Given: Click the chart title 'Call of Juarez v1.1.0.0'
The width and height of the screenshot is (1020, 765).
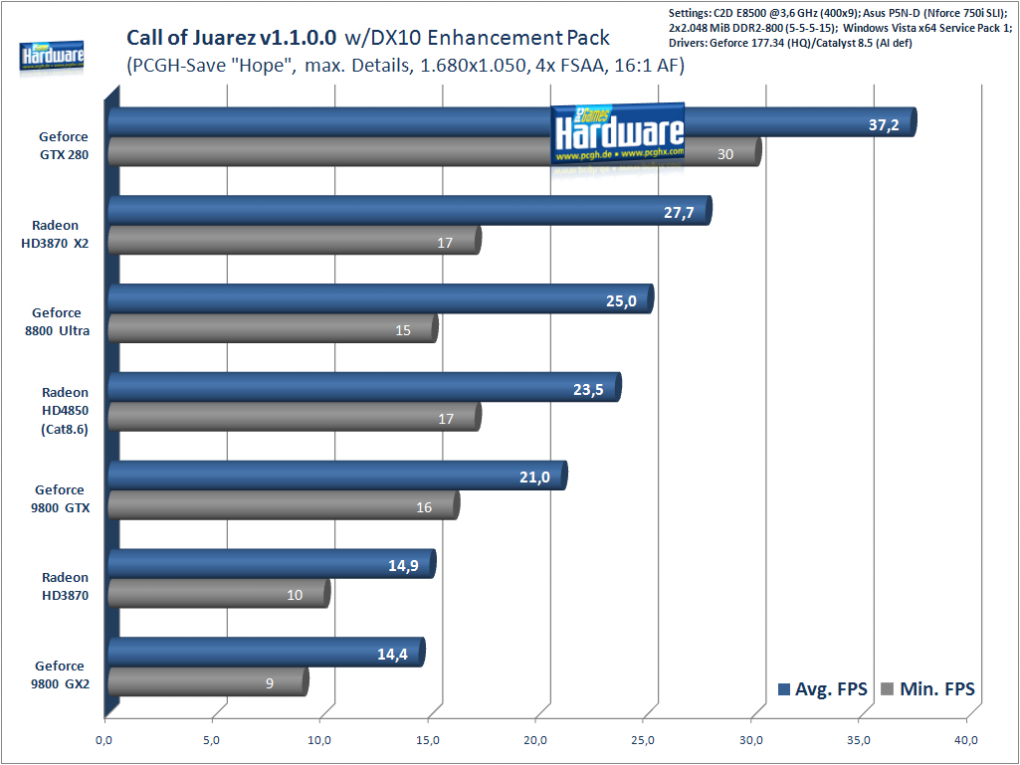Looking at the screenshot, I should (231, 38).
